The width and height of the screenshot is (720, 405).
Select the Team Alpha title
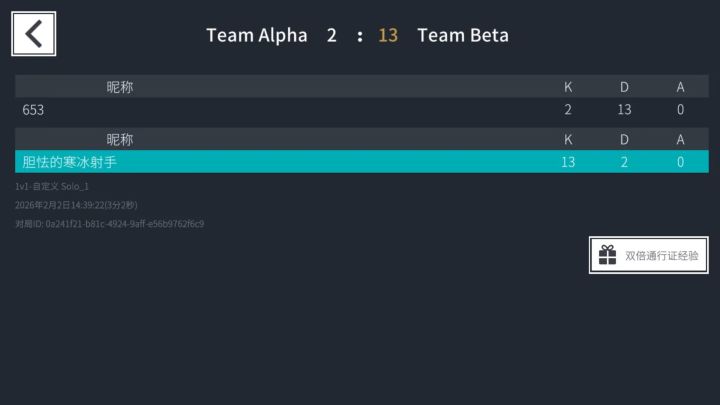[x=257, y=35]
